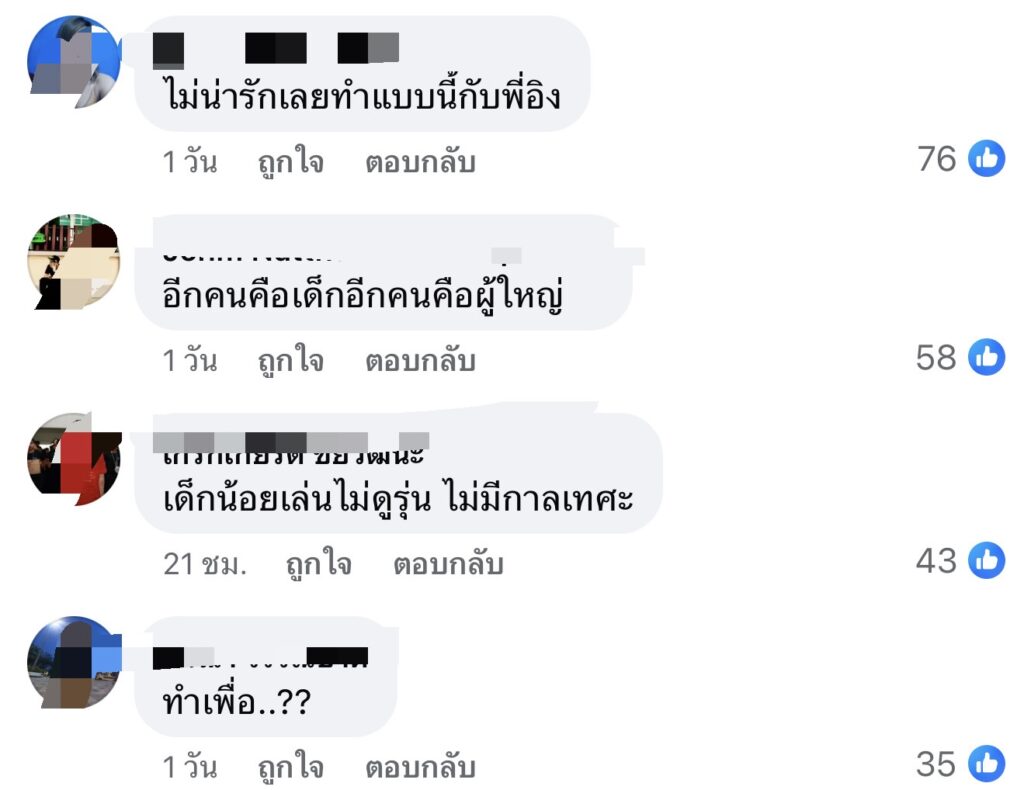Tap ถูกใจ under the ทำเพื่อ..?? comment

pyautogui.click(x=291, y=767)
